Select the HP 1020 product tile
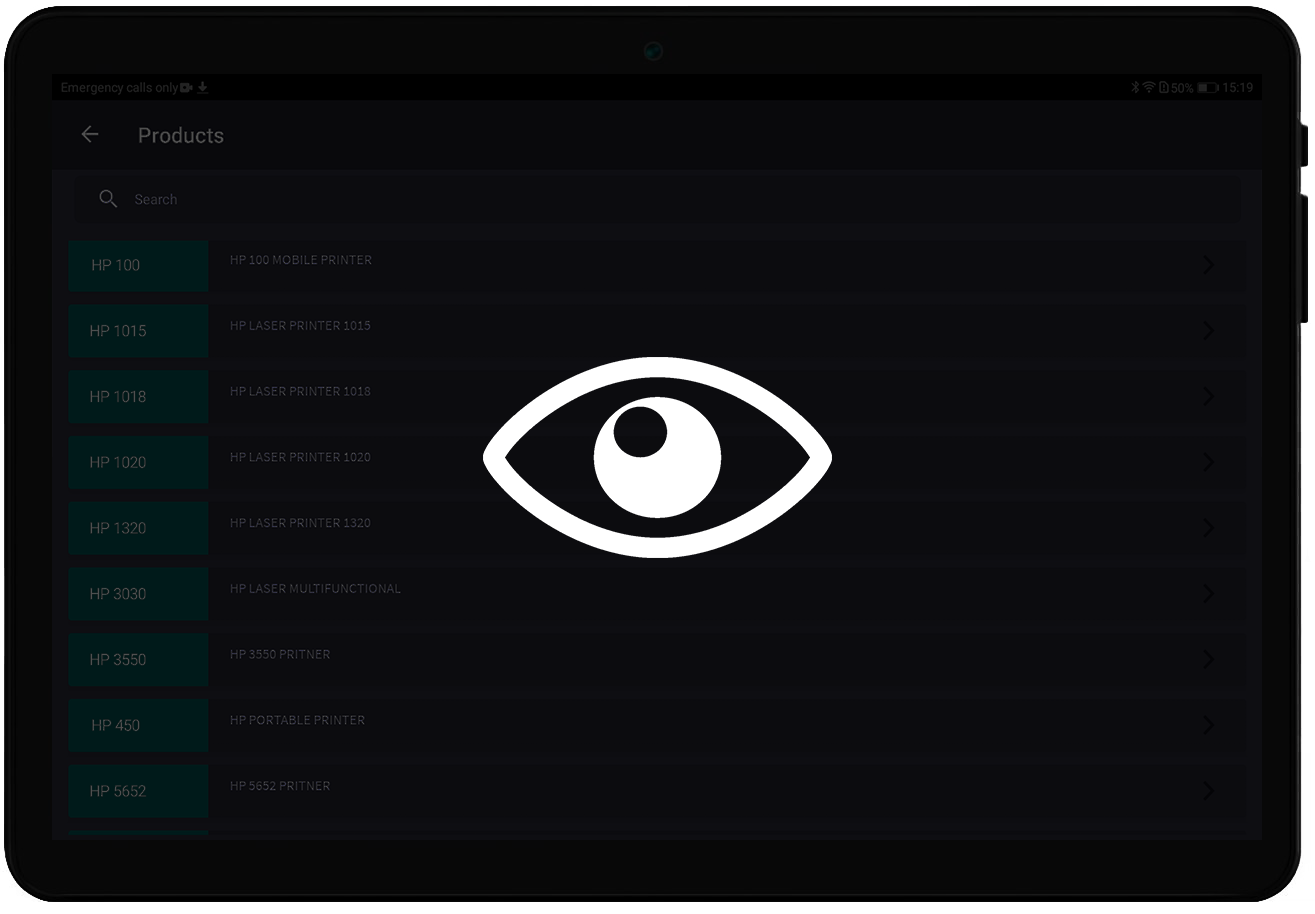The height and width of the screenshot is (914, 1315). tap(138, 462)
